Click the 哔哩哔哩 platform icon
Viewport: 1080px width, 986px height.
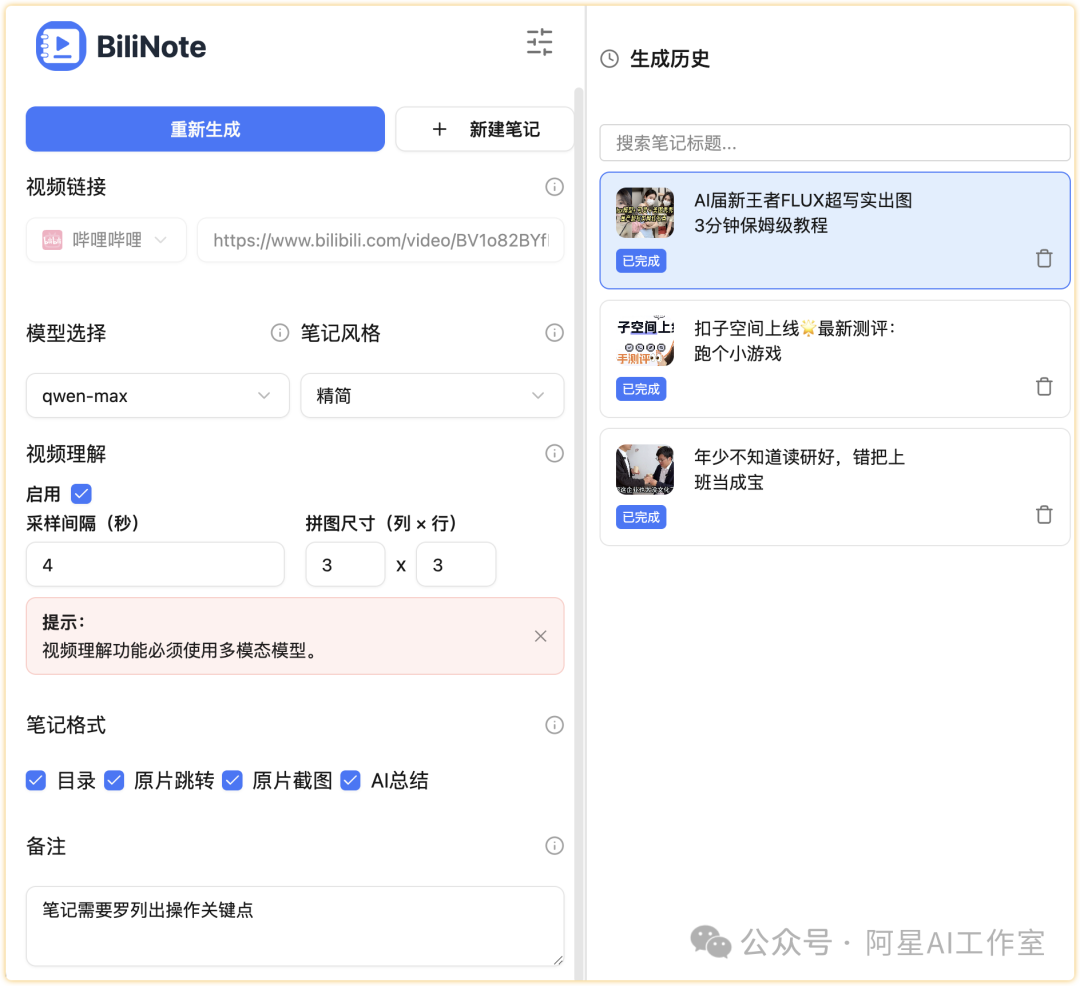[52, 240]
